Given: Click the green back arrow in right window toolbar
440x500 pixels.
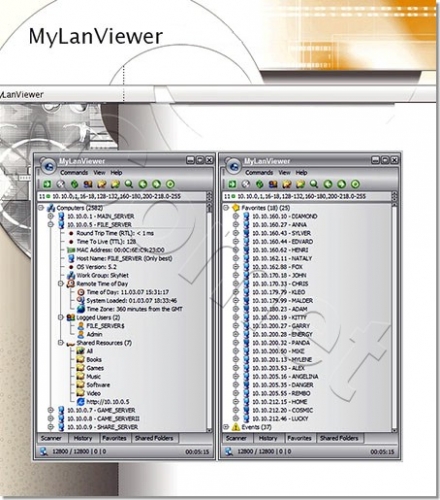Looking at the screenshot, I should pyautogui.click(x=328, y=184).
